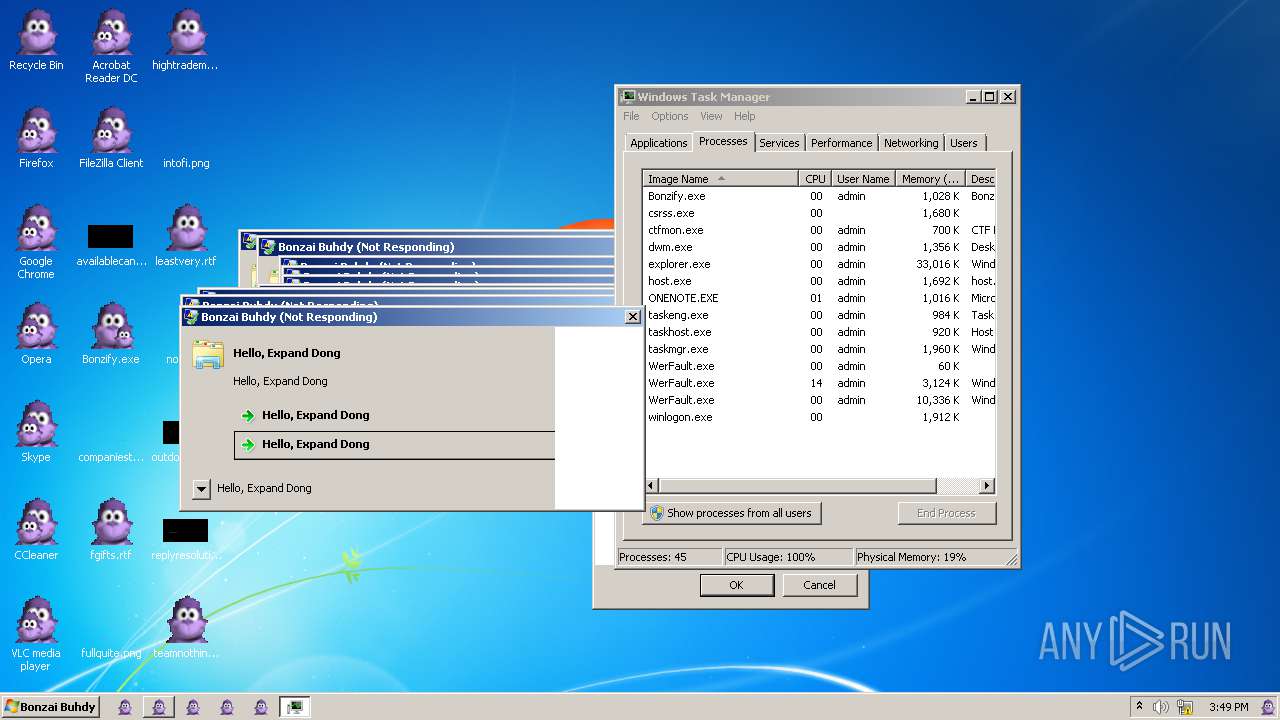Click the Task Manager taskbar icon

pos(294,707)
